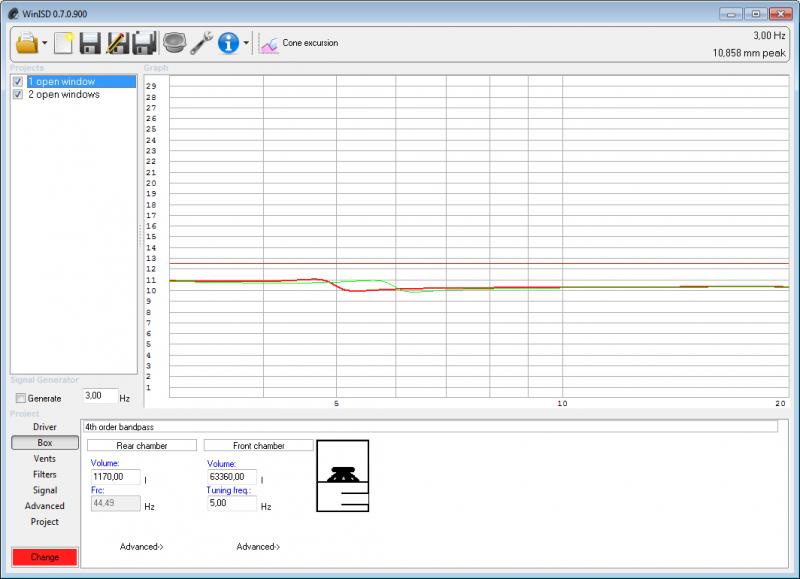Click the Save project floppy disk icon
Viewport: 800px width, 579px height.
coord(90,43)
